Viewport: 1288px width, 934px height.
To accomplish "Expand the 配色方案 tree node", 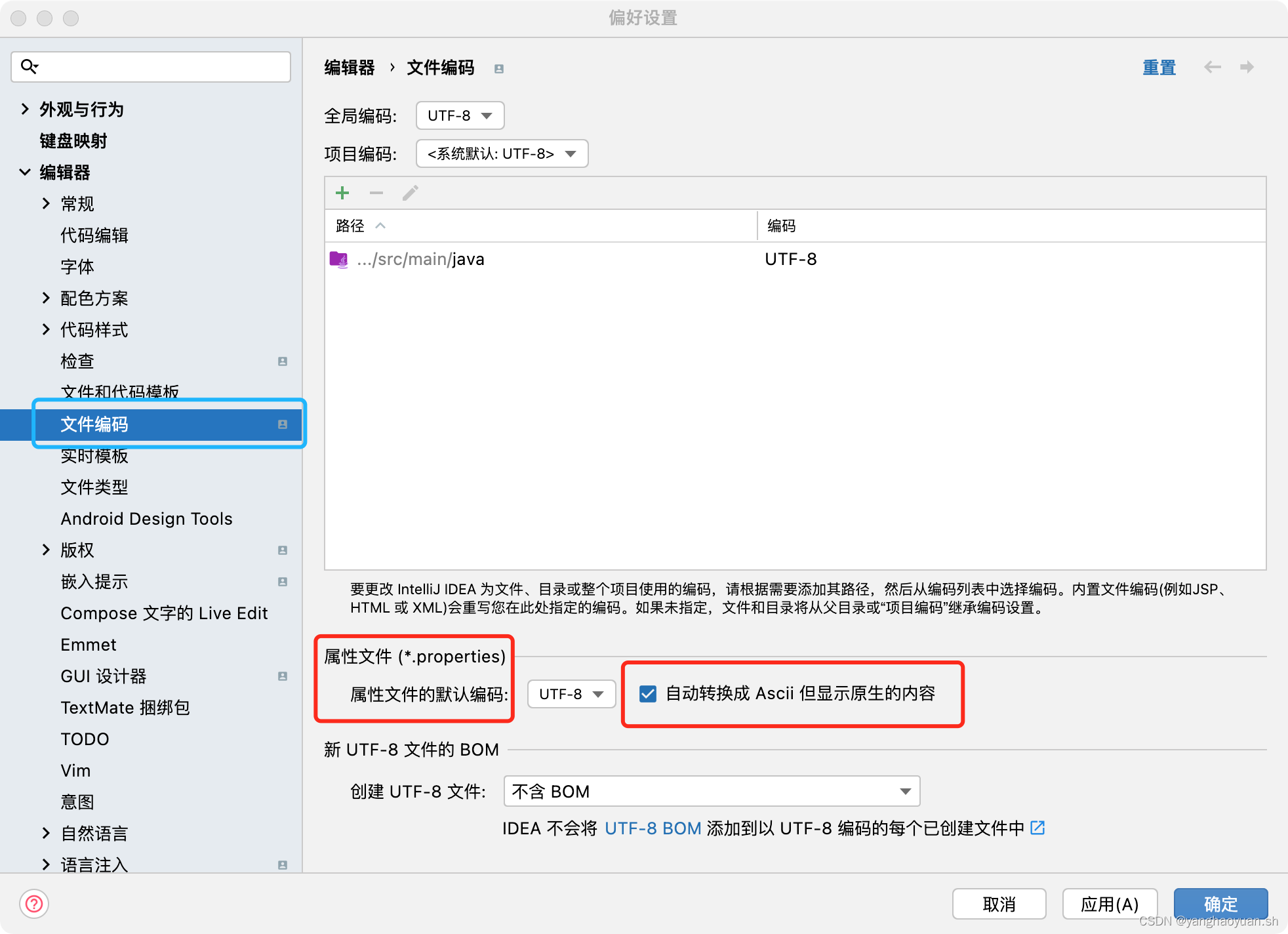I will click(46, 298).
